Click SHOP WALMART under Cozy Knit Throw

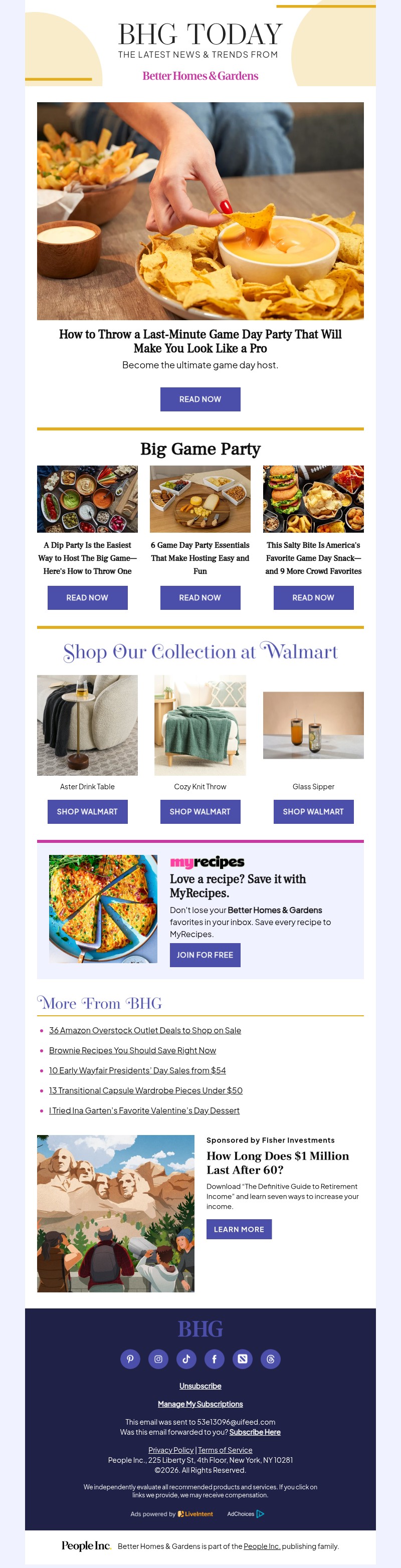pyautogui.click(x=200, y=811)
